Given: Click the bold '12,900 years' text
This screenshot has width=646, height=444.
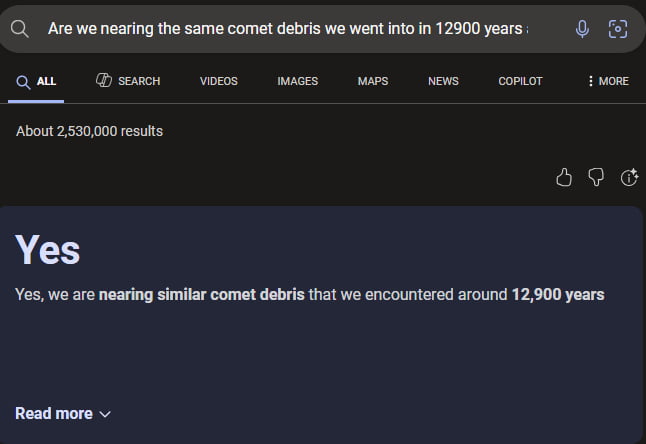Looking at the screenshot, I should (x=558, y=294).
